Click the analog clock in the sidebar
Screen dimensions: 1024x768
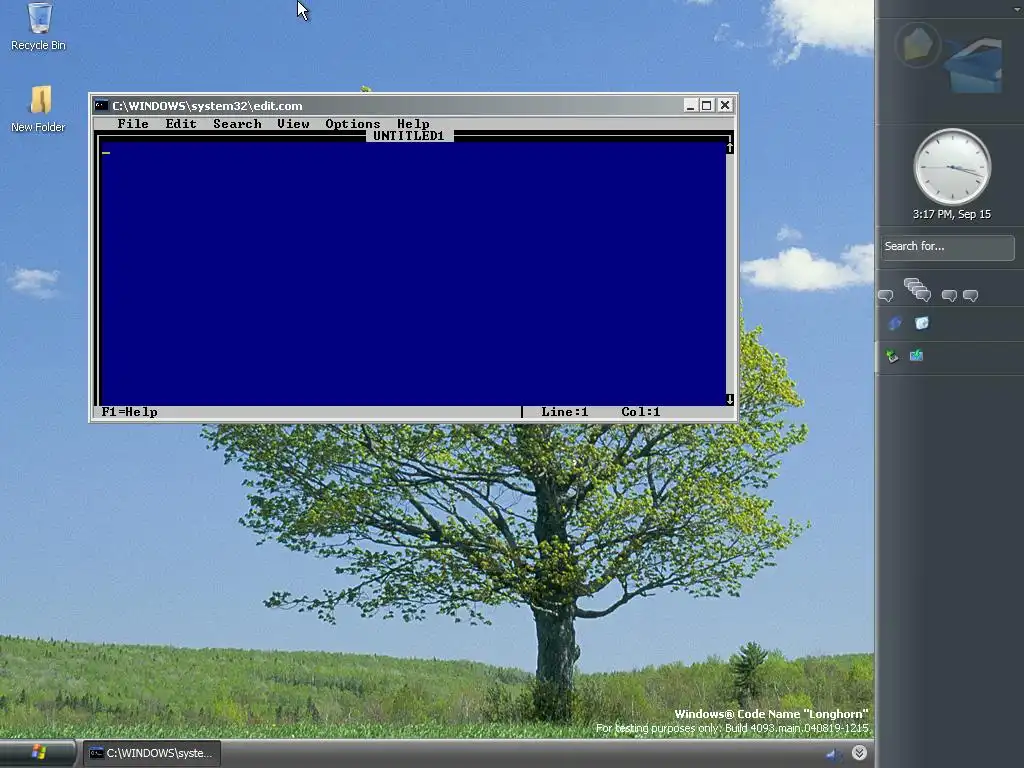952,167
